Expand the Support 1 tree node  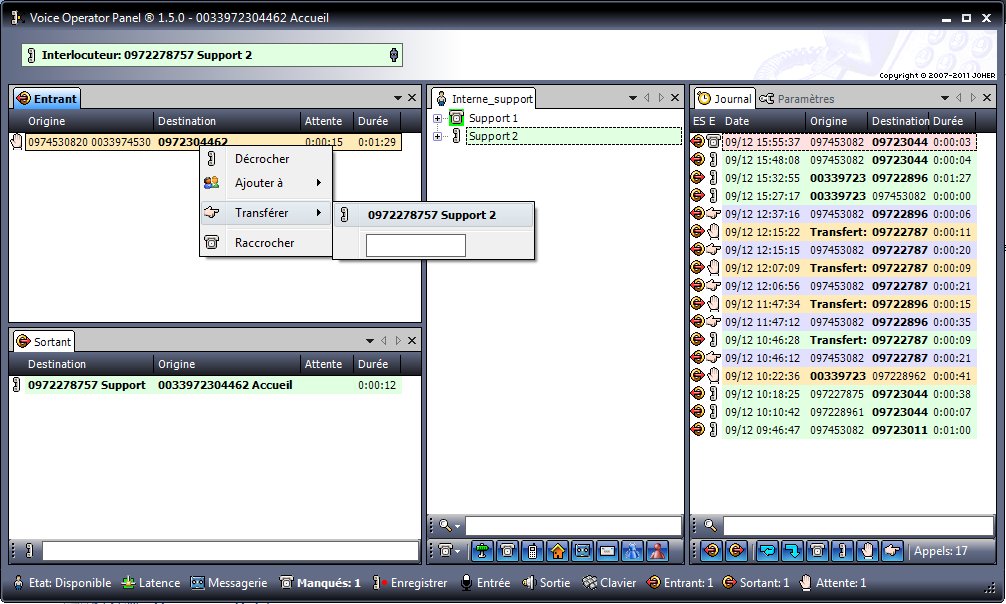pyautogui.click(x=438, y=118)
